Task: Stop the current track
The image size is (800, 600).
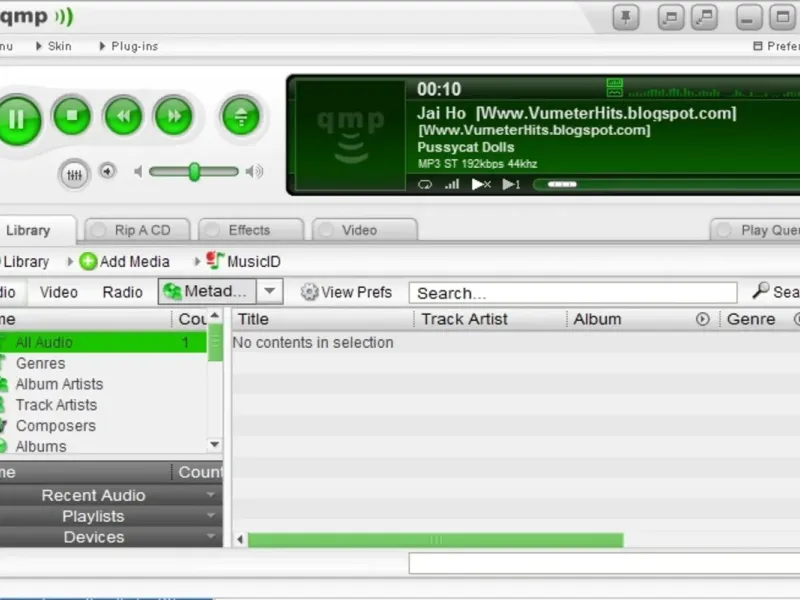Action: pyautogui.click(x=72, y=116)
